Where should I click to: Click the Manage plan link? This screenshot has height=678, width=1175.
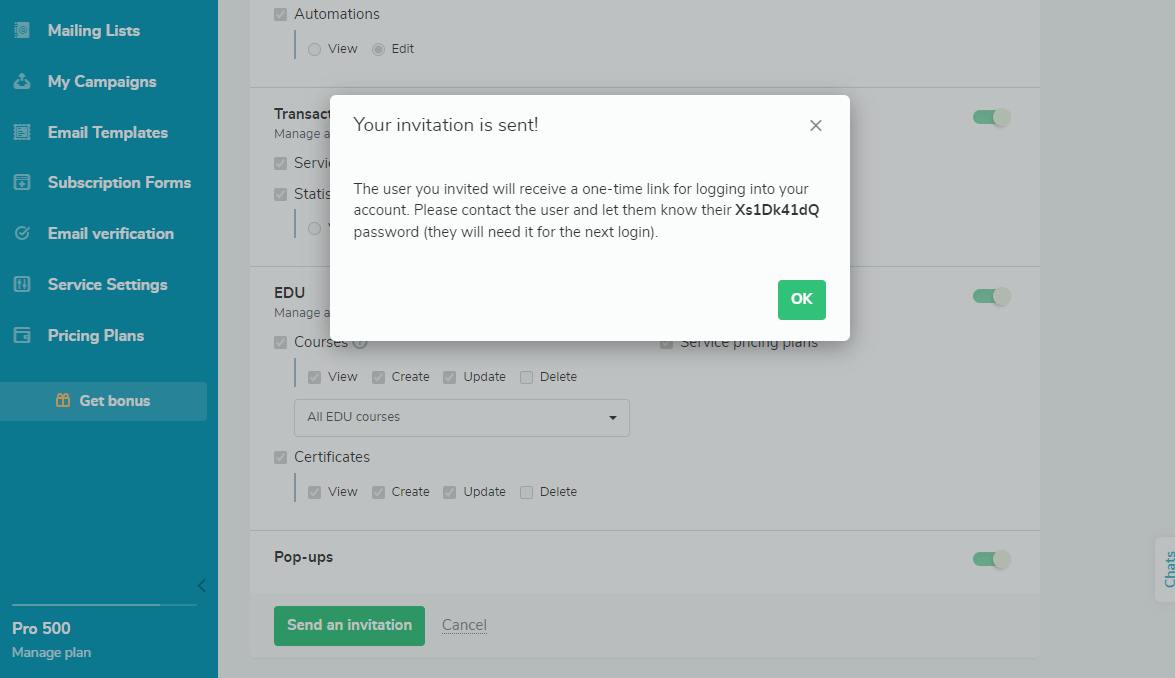[52, 653]
